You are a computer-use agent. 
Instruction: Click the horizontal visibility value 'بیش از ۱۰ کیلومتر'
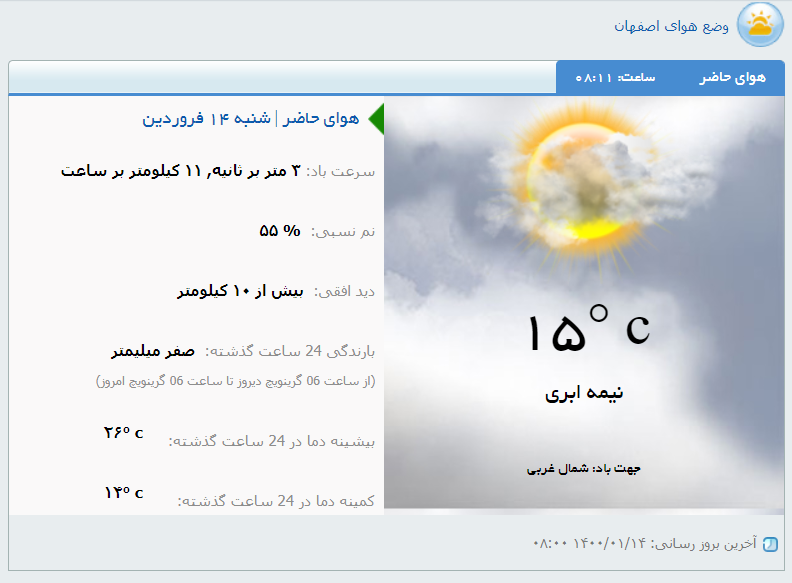coord(240,292)
